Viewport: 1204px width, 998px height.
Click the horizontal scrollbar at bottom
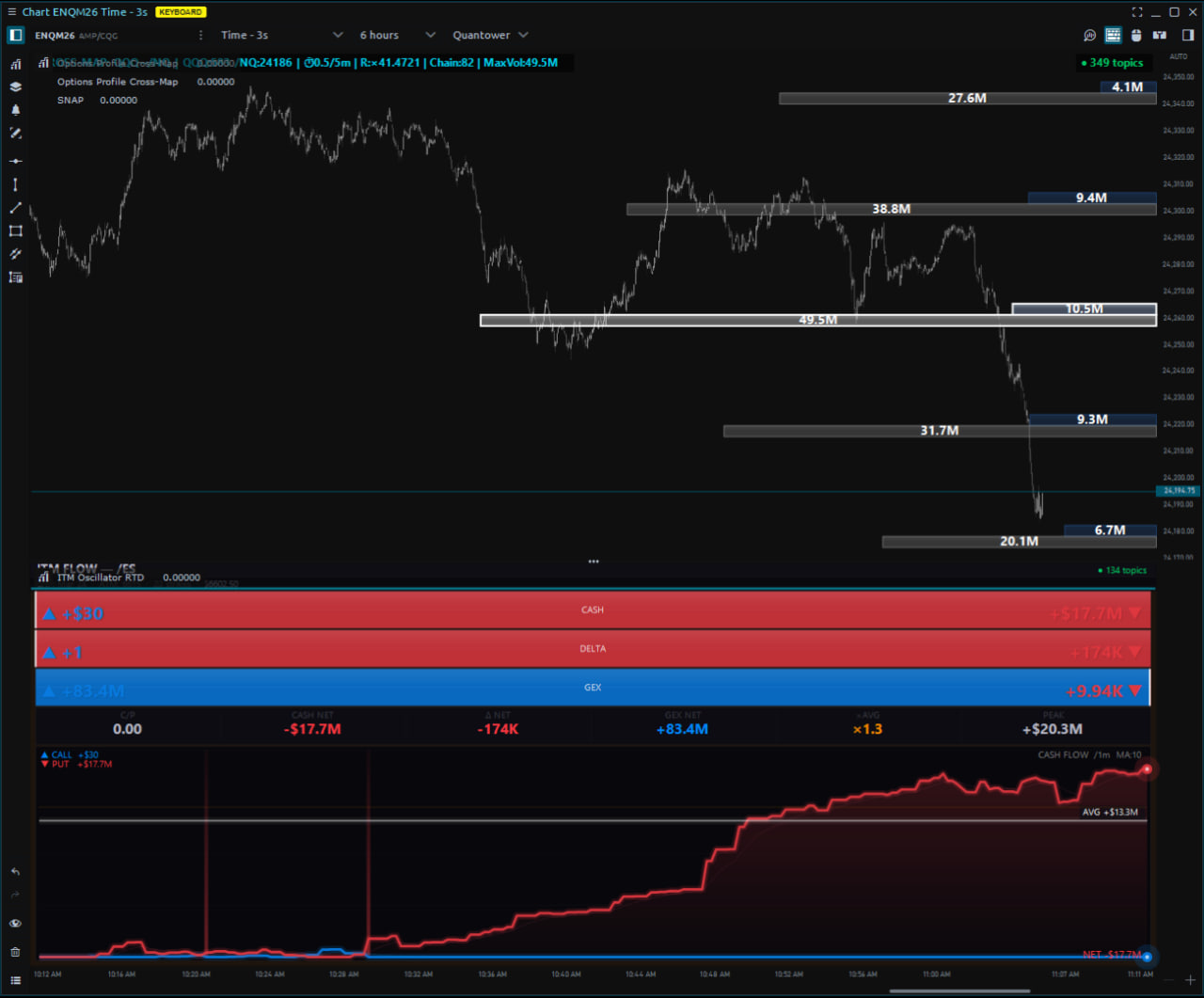click(x=959, y=990)
